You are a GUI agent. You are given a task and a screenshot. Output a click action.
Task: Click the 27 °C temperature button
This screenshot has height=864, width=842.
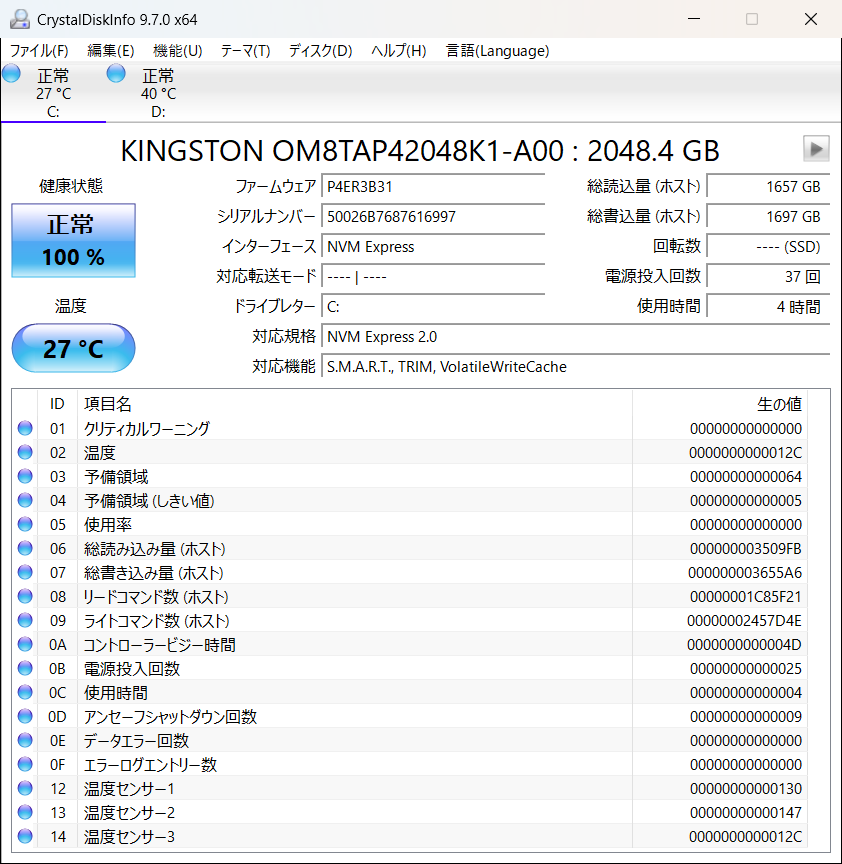(73, 348)
